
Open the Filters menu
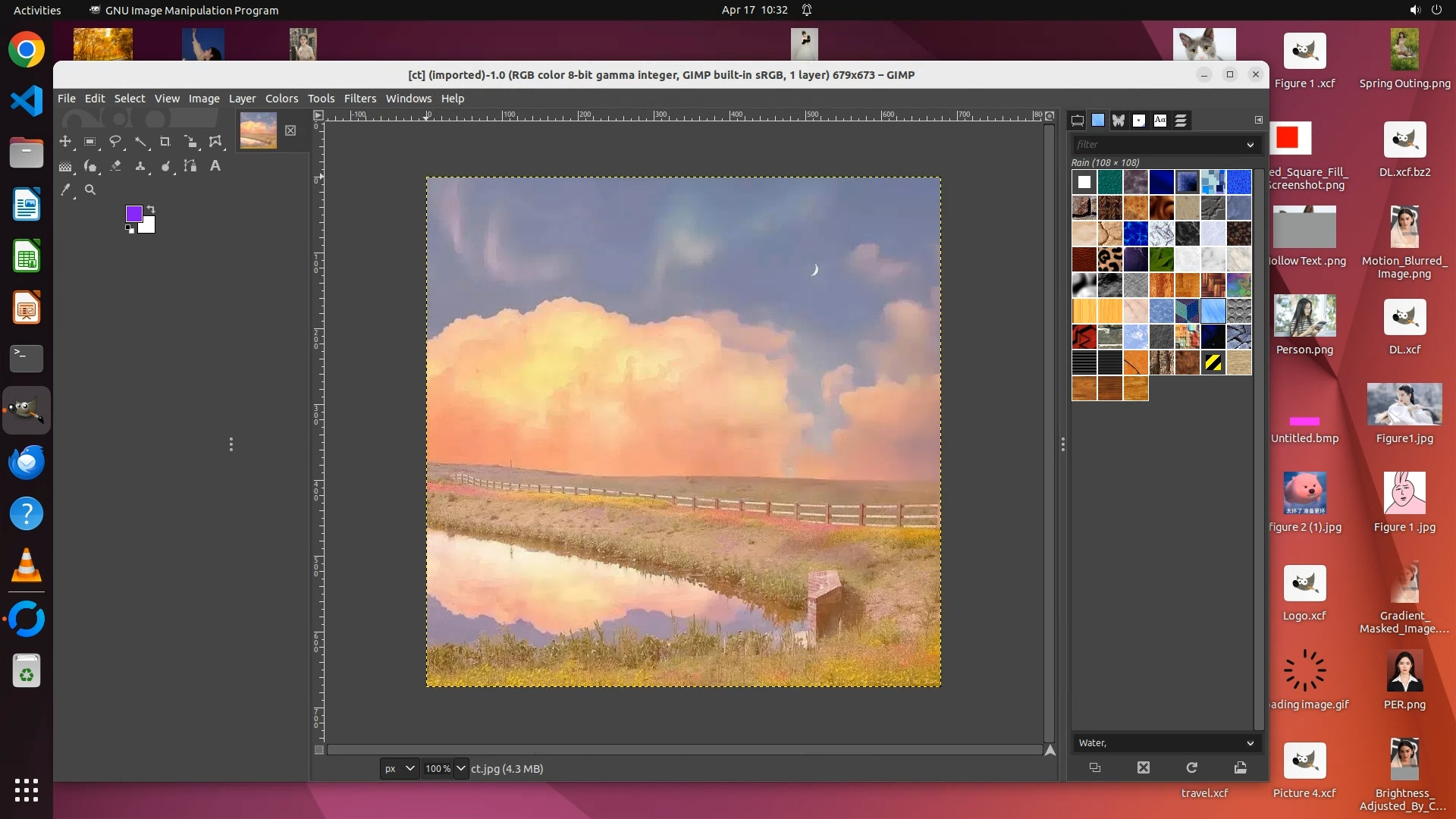(x=359, y=99)
